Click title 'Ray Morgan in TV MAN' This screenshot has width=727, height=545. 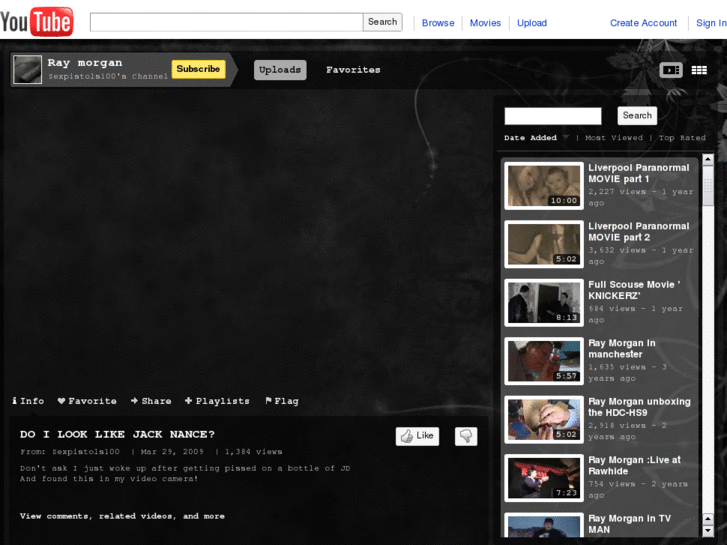point(630,524)
